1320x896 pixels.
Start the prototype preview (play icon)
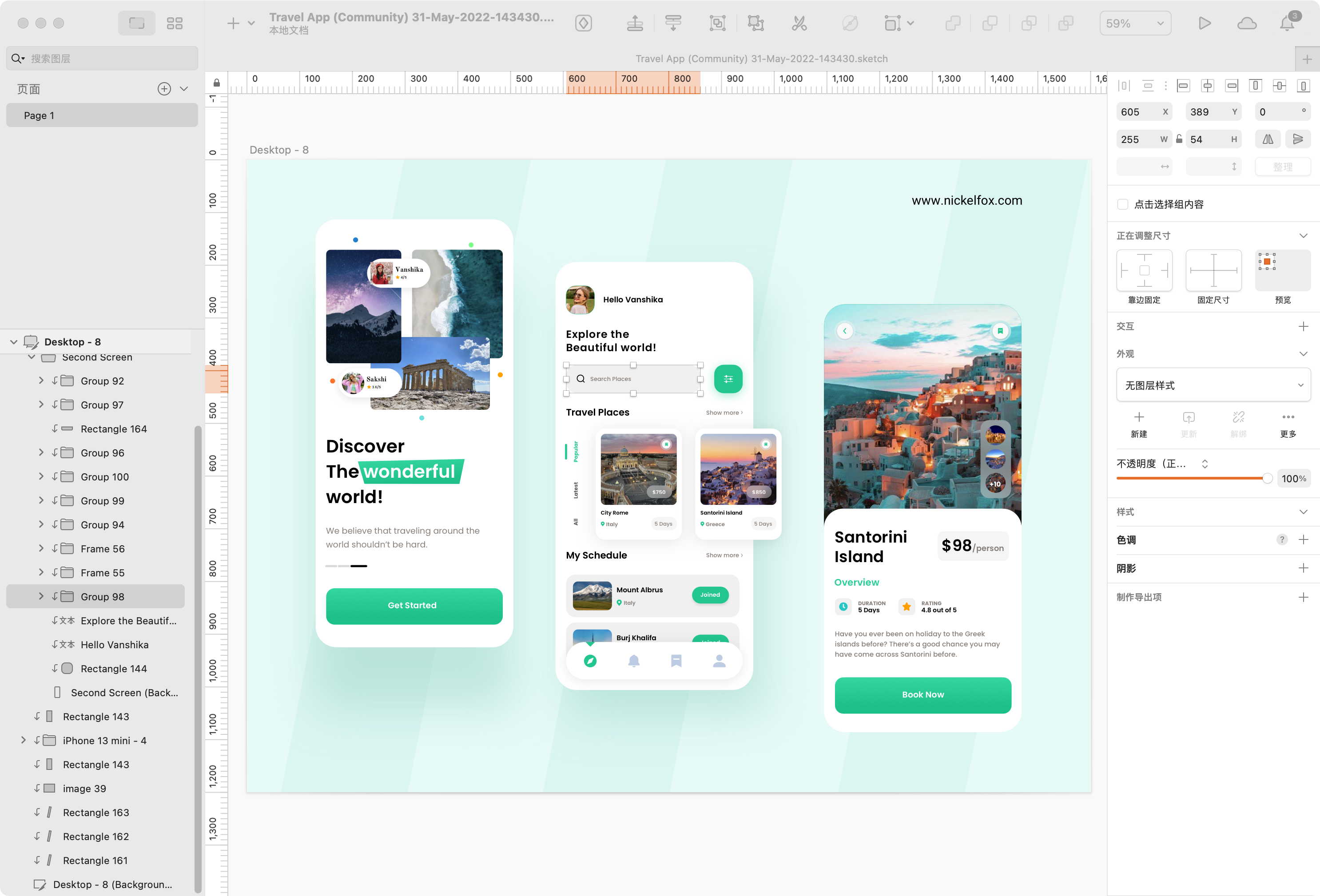pyautogui.click(x=1205, y=23)
